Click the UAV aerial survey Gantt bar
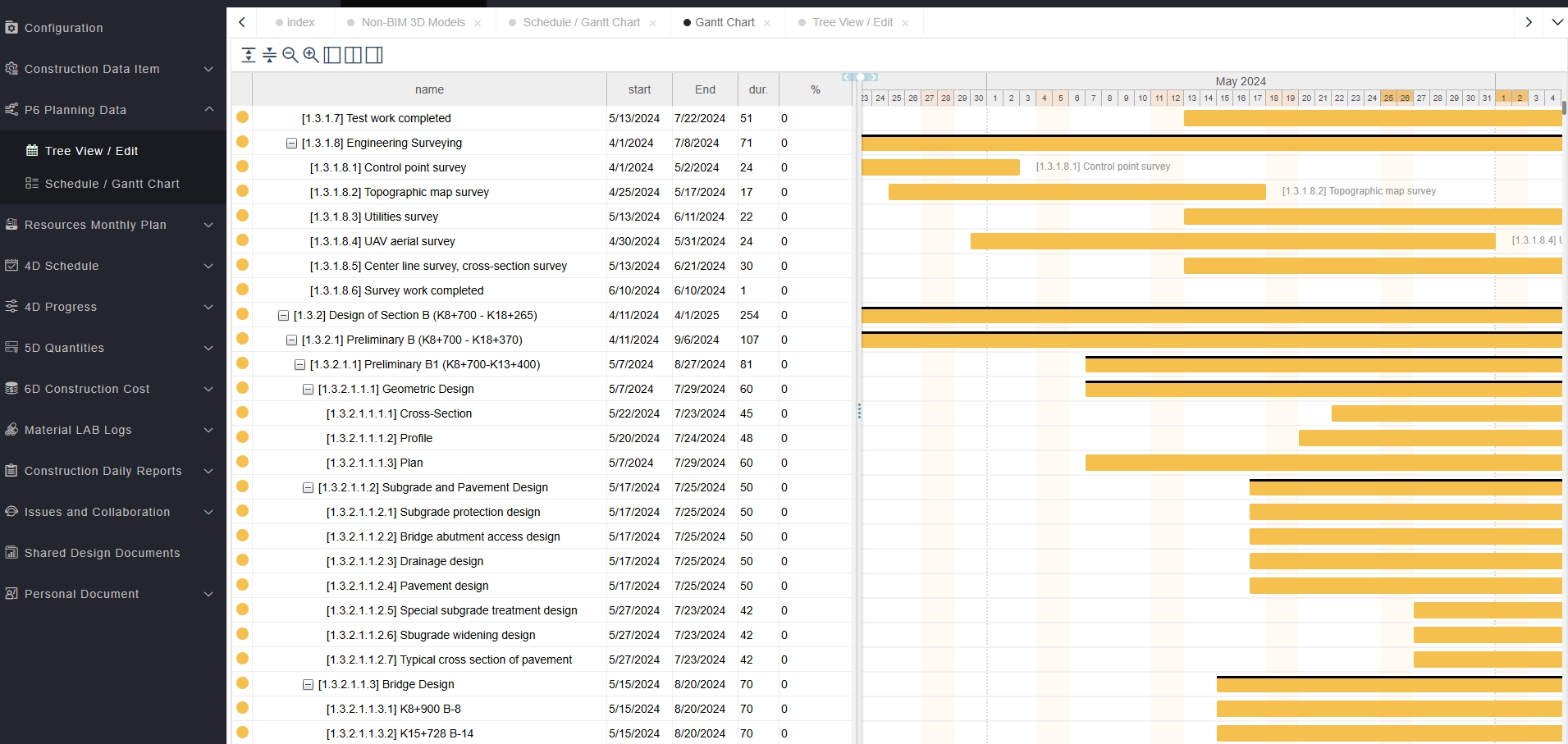 coord(1233,241)
